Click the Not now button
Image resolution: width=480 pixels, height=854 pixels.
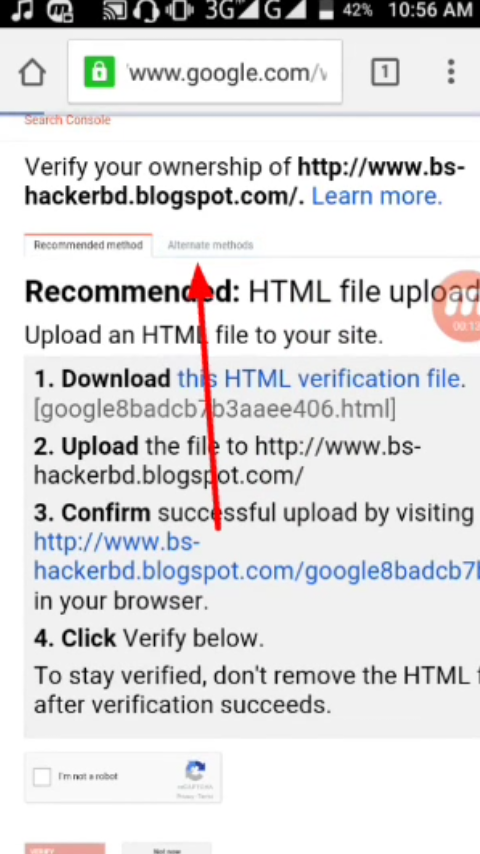166,849
